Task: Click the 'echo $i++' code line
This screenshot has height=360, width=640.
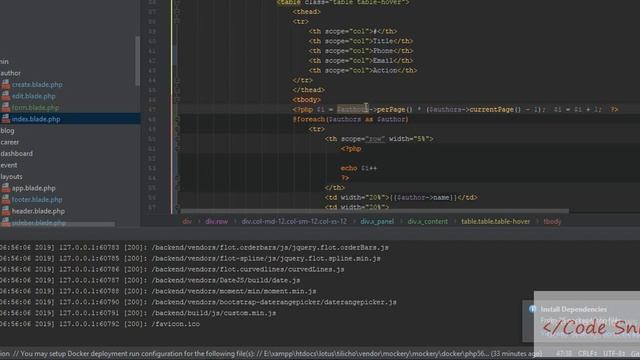Action: (359, 168)
